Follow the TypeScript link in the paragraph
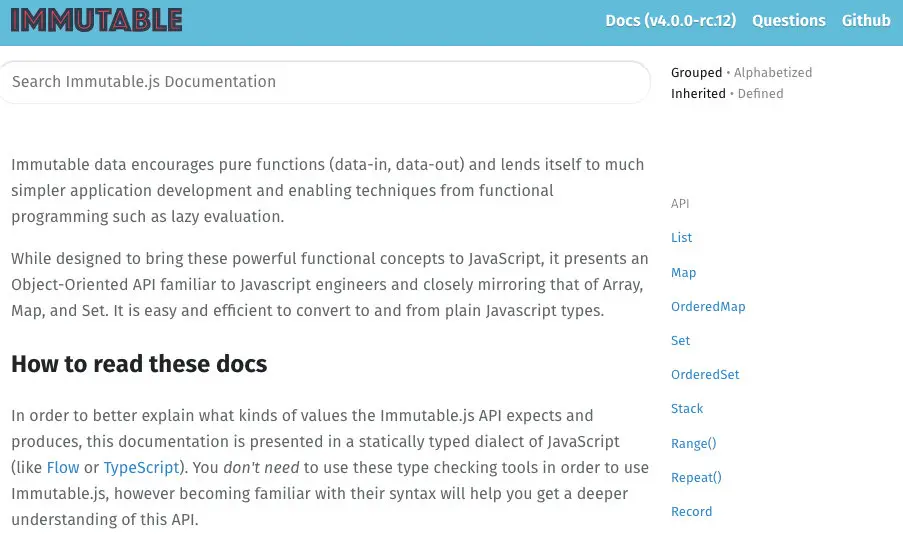The width and height of the screenshot is (903, 539). [141, 468]
